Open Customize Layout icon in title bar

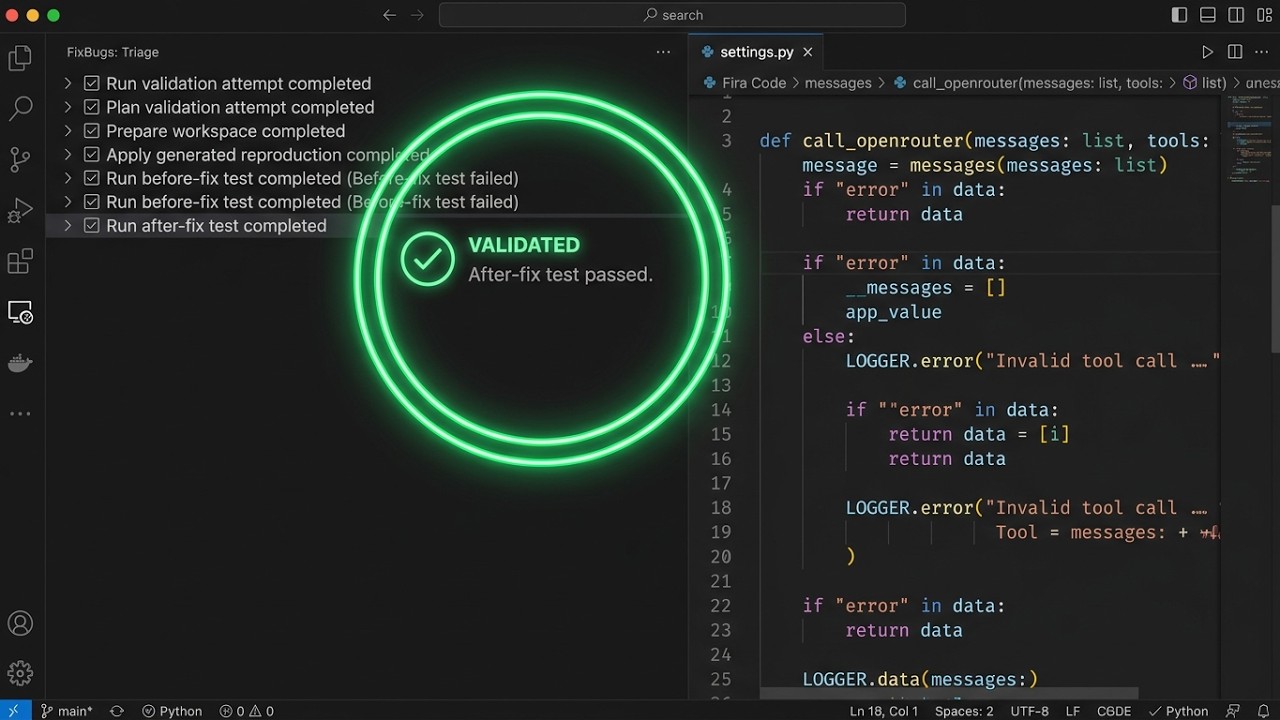(1263, 15)
